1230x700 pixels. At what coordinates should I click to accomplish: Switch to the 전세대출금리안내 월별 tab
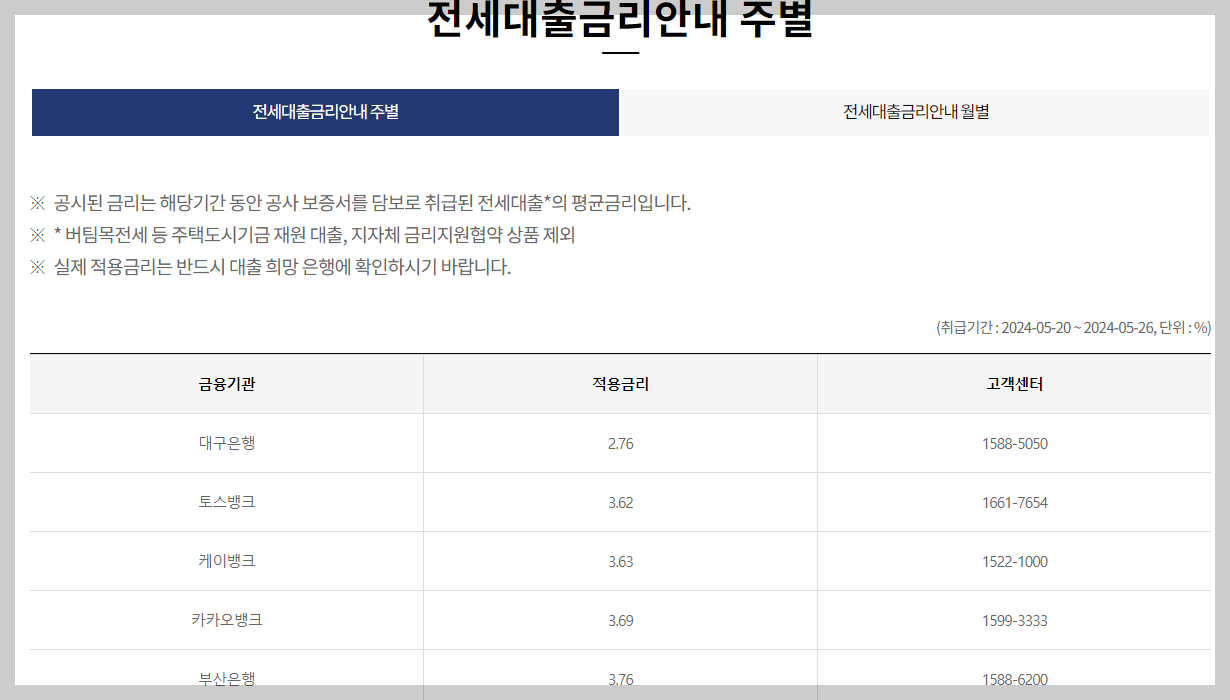(x=914, y=112)
